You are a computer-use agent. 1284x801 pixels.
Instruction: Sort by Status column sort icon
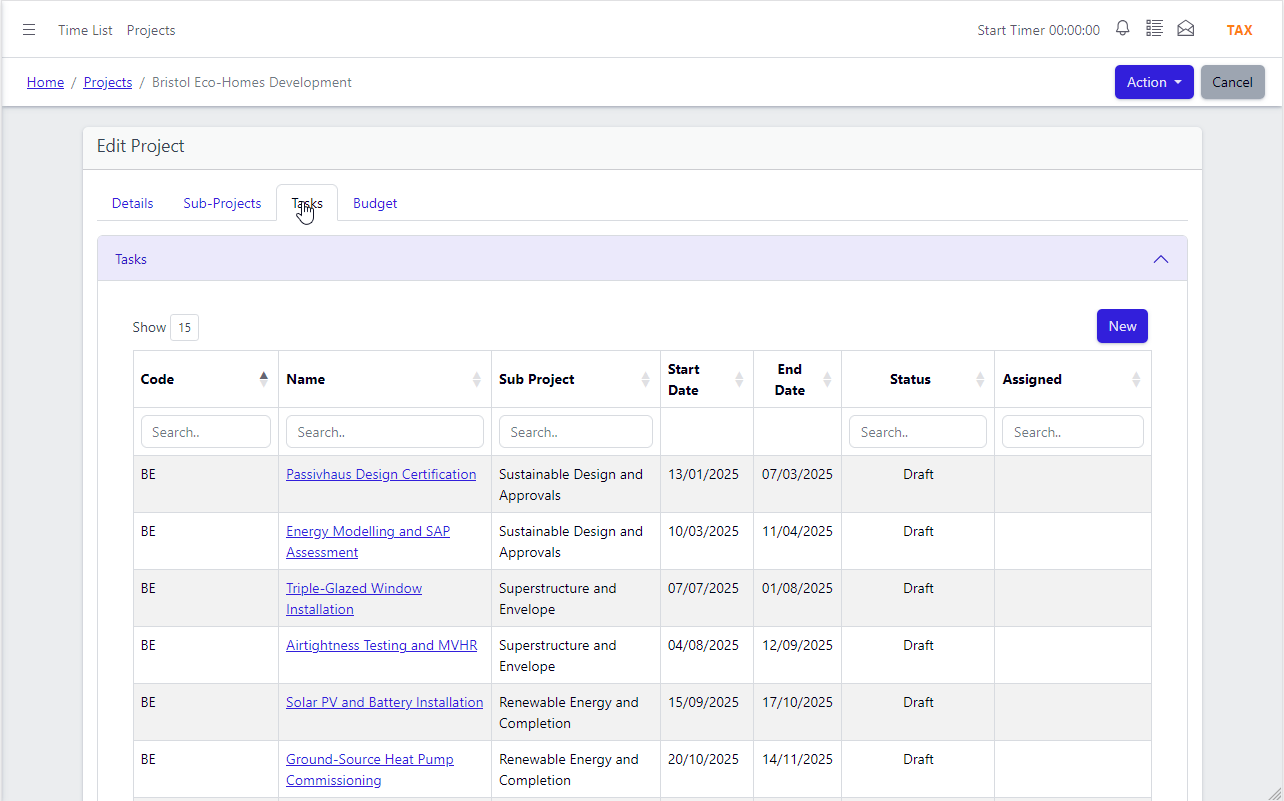[980, 379]
